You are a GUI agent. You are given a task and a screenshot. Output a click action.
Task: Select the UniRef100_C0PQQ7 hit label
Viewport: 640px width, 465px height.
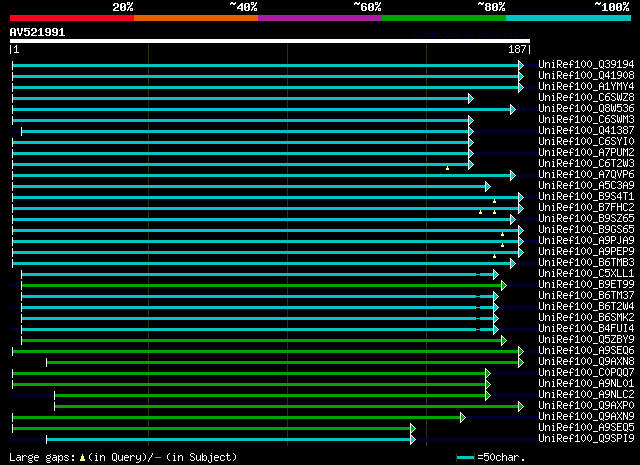click(x=586, y=373)
